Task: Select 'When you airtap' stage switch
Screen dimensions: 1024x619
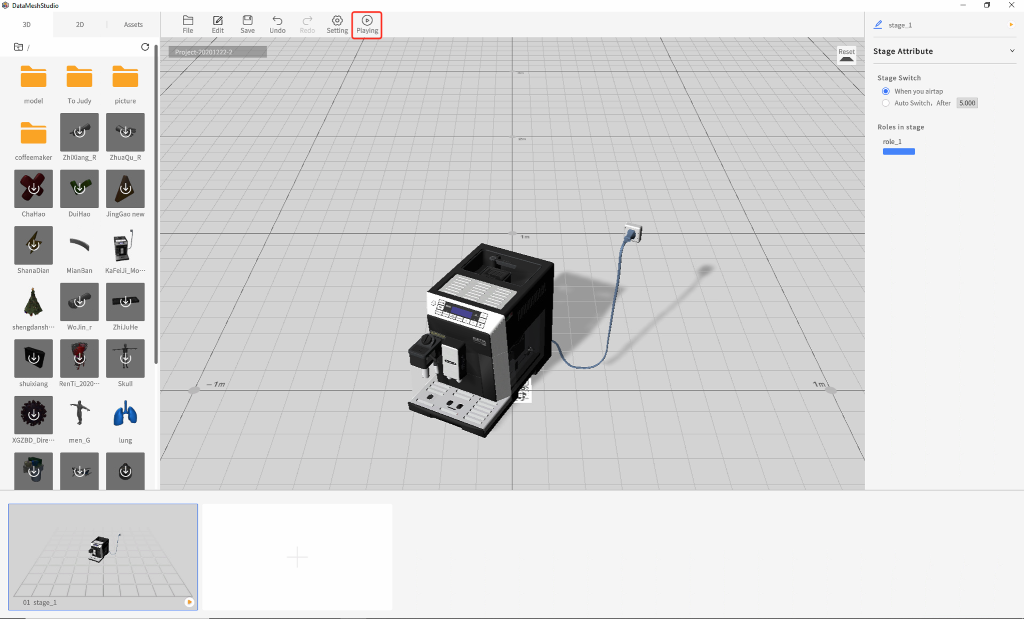Action: [x=886, y=91]
